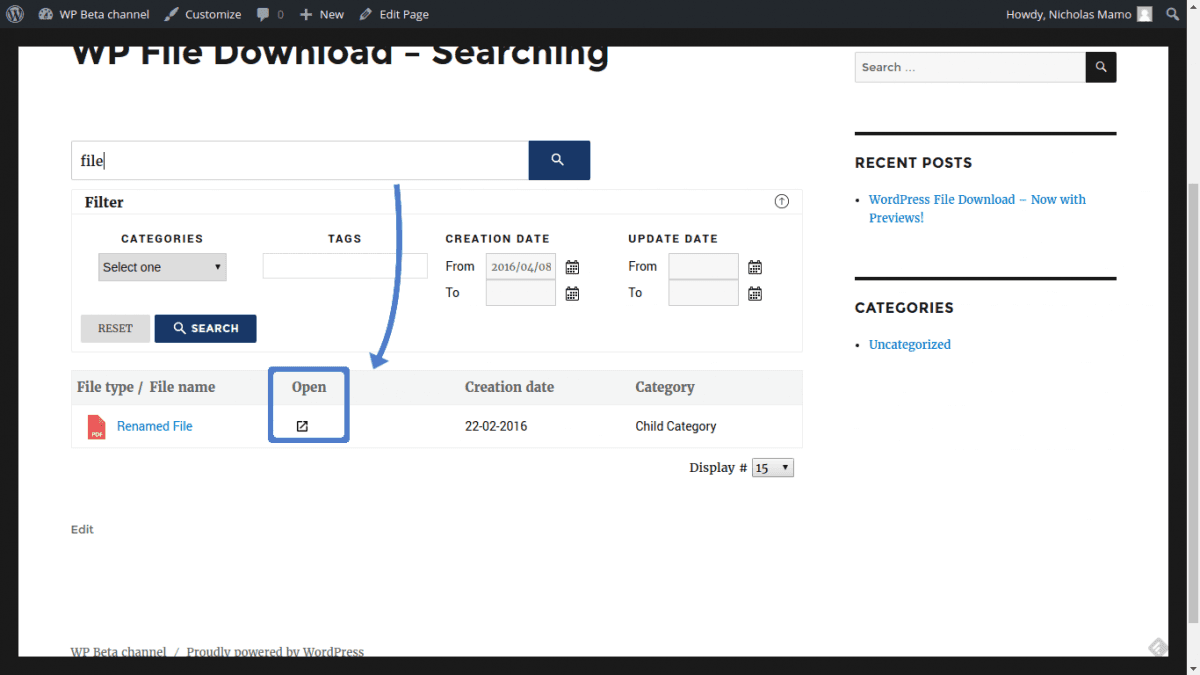Open the Display # count dropdown
The height and width of the screenshot is (675, 1200).
(x=773, y=468)
